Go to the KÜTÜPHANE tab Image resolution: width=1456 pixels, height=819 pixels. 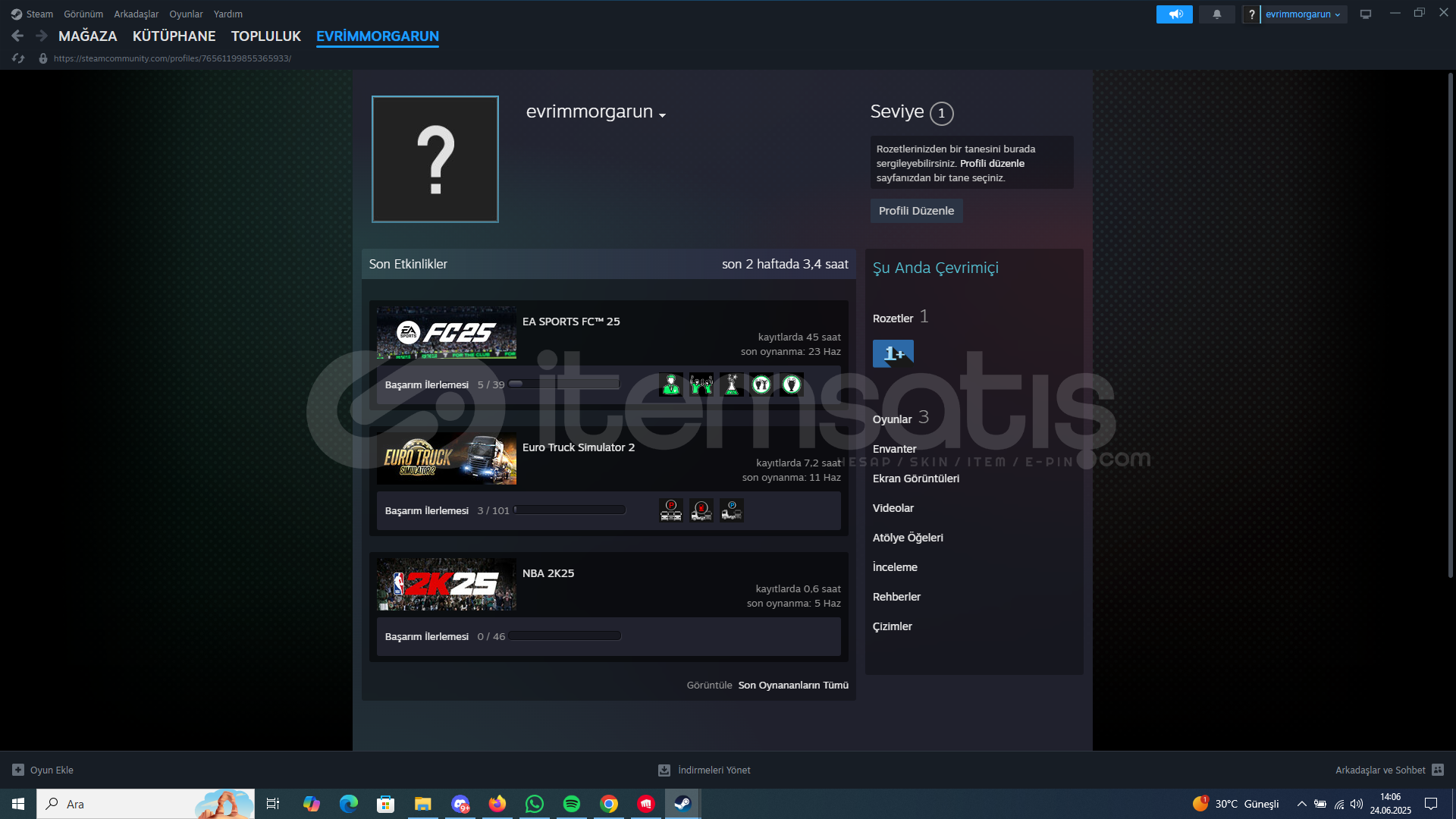point(174,36)
